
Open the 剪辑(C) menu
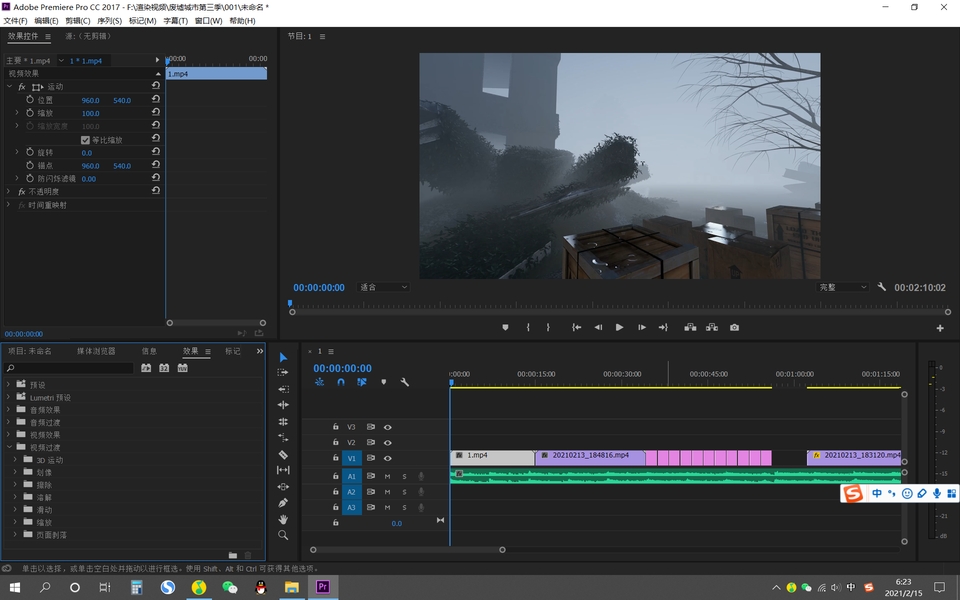click(x=78, y=21)
